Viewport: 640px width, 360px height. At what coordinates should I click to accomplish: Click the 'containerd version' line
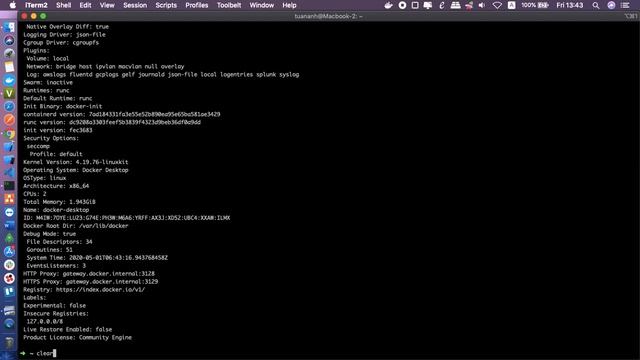click(x=122, y=114)
